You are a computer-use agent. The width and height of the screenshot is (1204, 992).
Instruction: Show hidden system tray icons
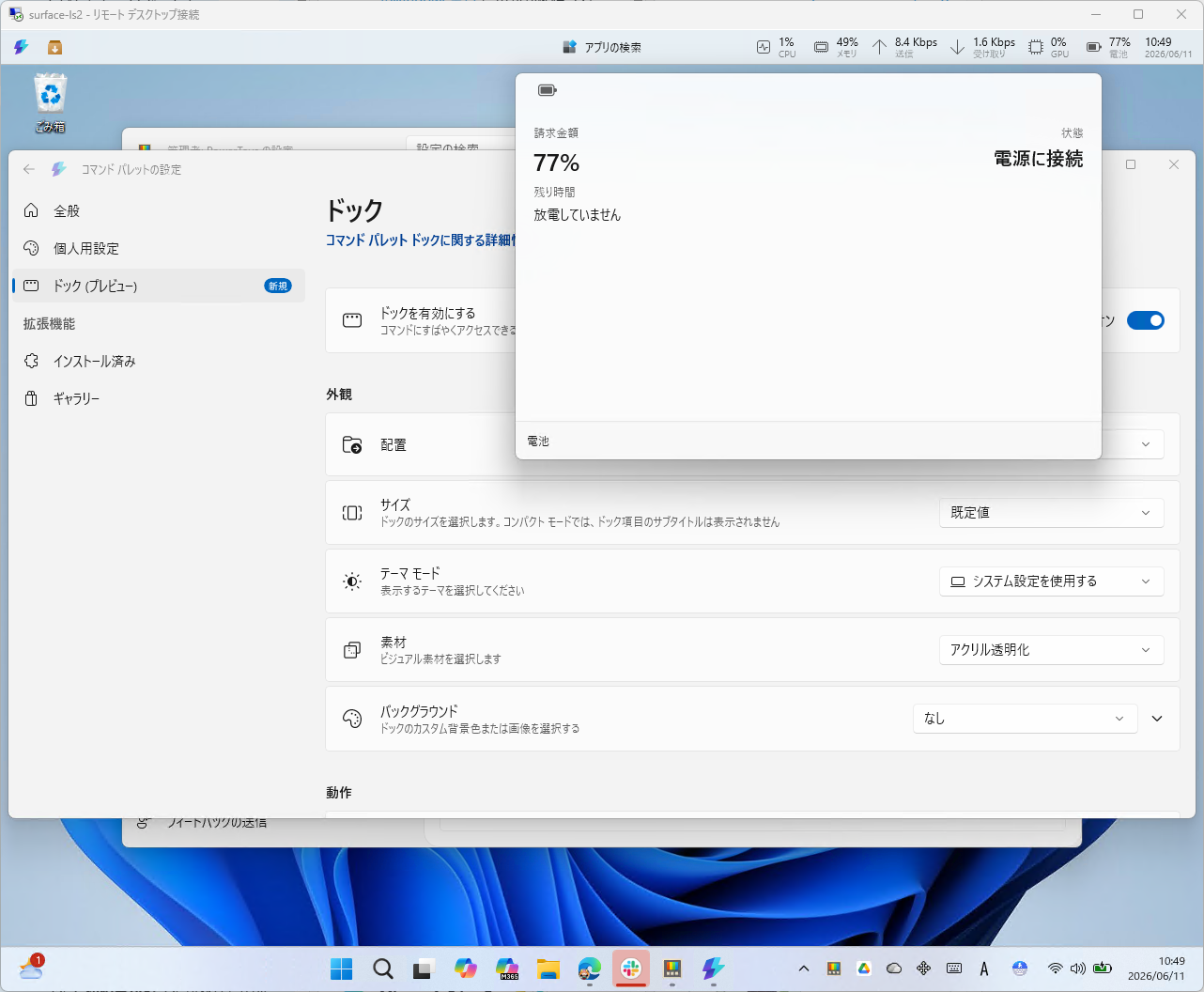pyautogui.click(x=804, y=969)
